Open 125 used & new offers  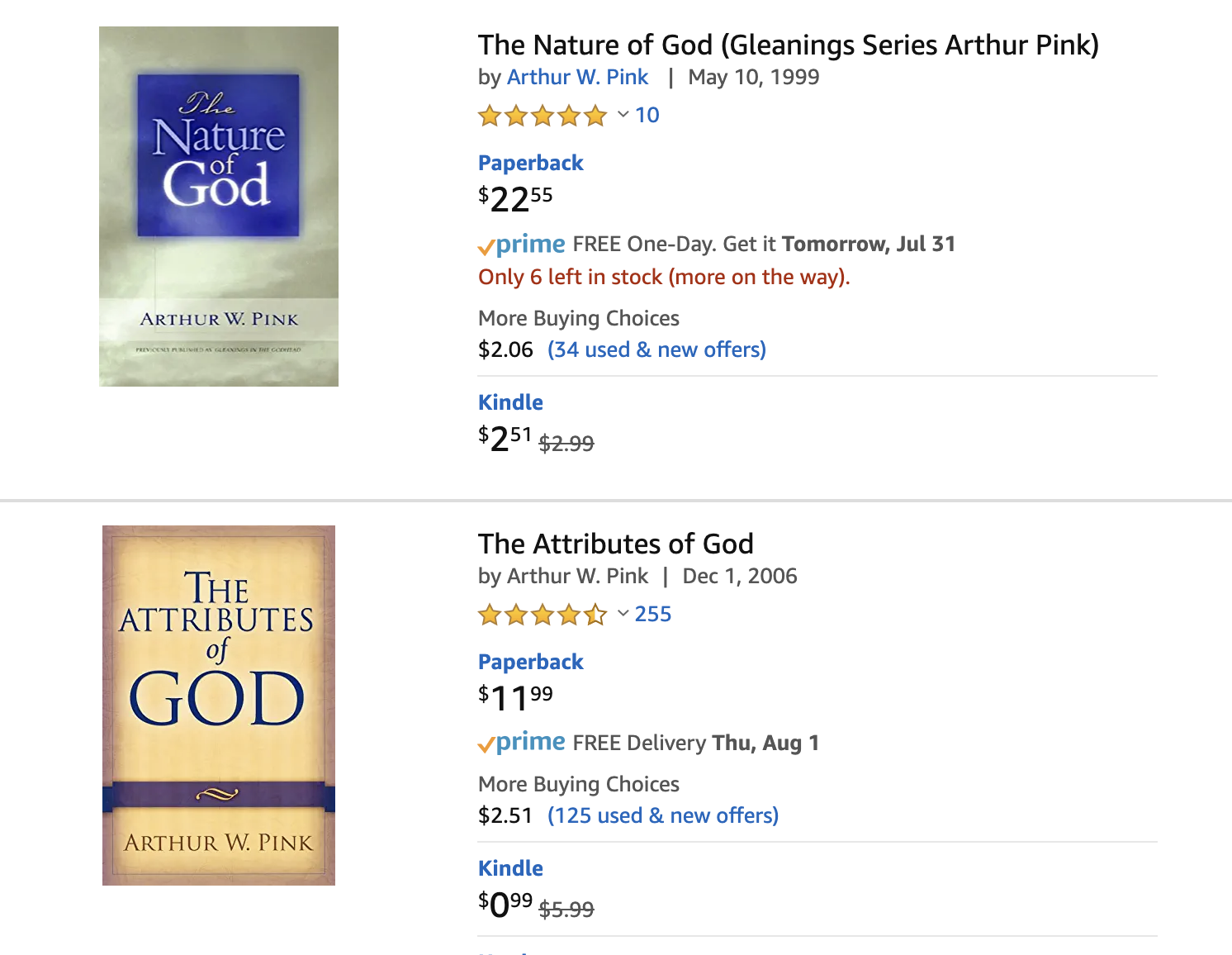click(662, 815)
